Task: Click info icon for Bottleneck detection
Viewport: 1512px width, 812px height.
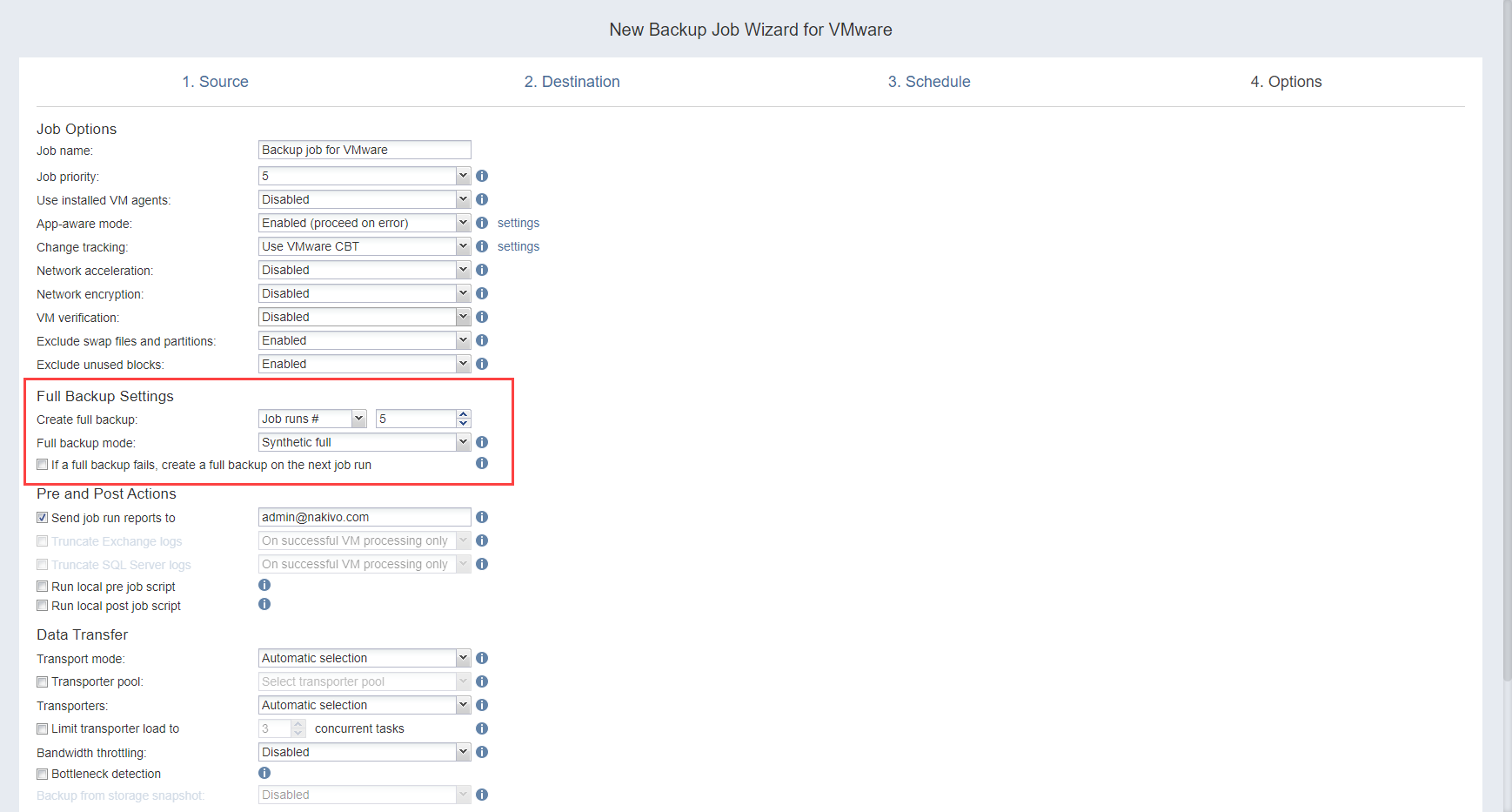Action: (x=264, y=773)
